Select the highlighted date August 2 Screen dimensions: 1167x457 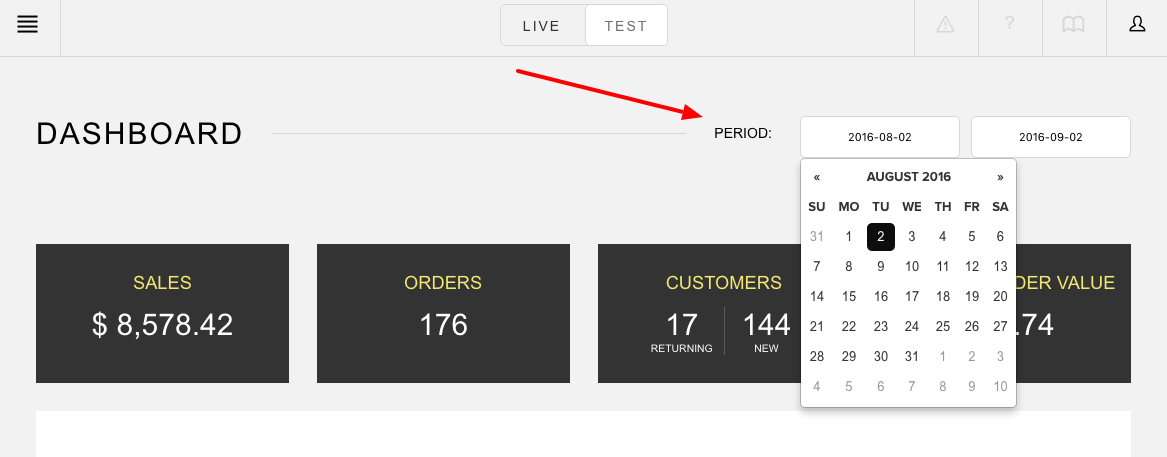pyautogui.click(x=880, y=237)
